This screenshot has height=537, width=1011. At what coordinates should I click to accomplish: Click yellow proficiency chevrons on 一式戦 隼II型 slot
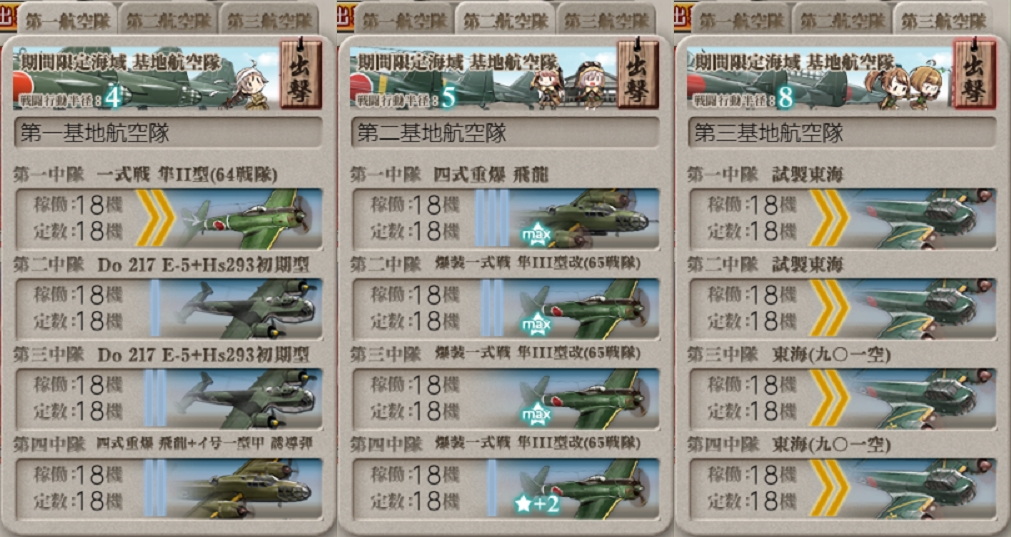tap(155, 219)
